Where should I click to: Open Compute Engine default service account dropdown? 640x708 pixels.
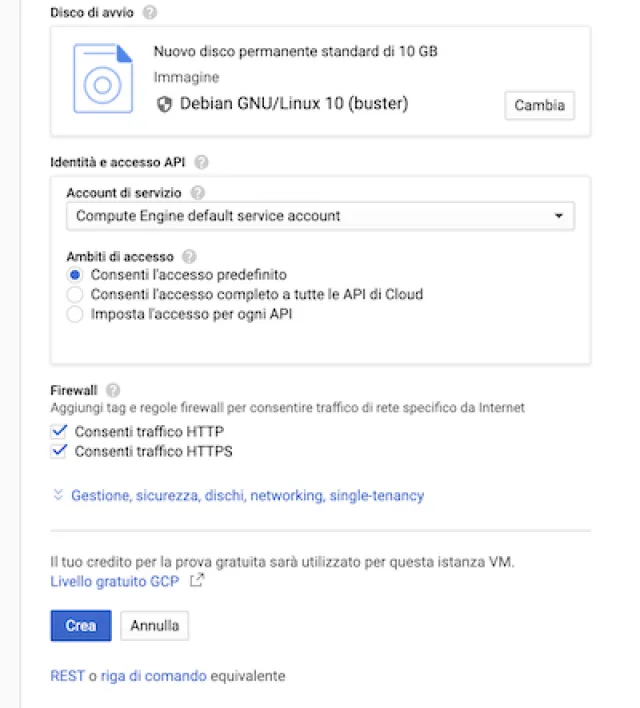[x=320, y=216]
